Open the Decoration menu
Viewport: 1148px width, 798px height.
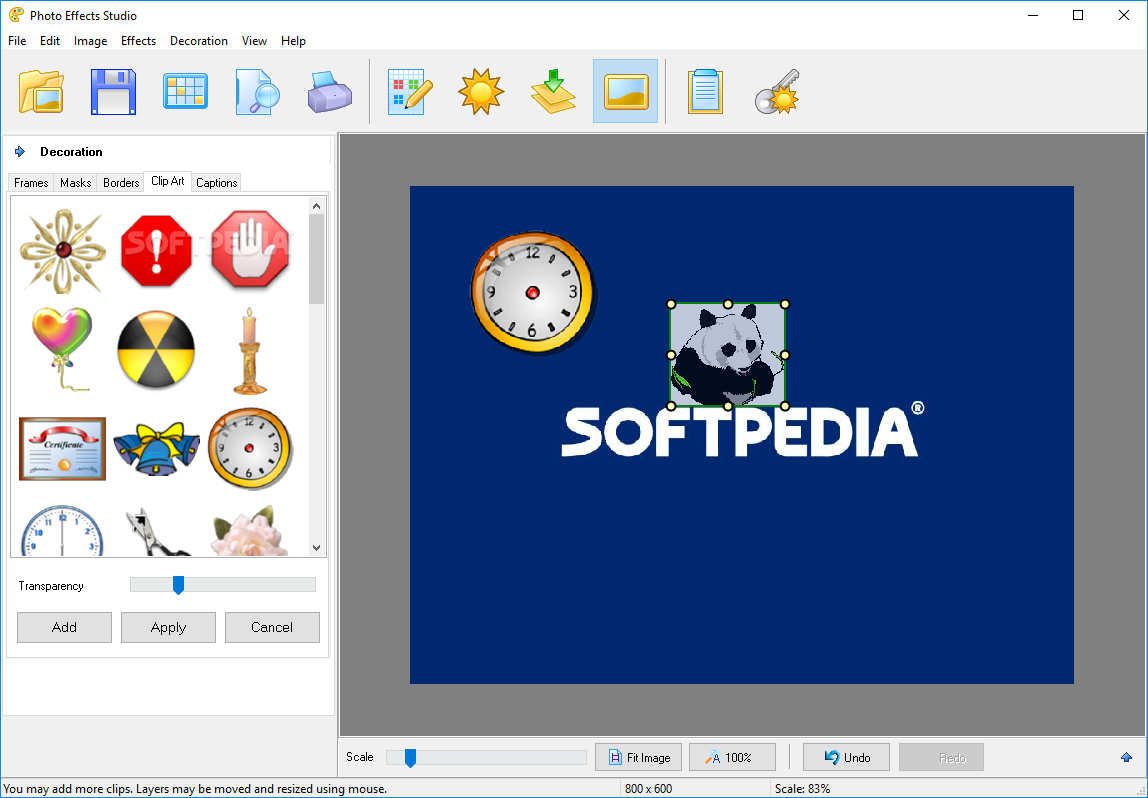(x=198, y=41)
